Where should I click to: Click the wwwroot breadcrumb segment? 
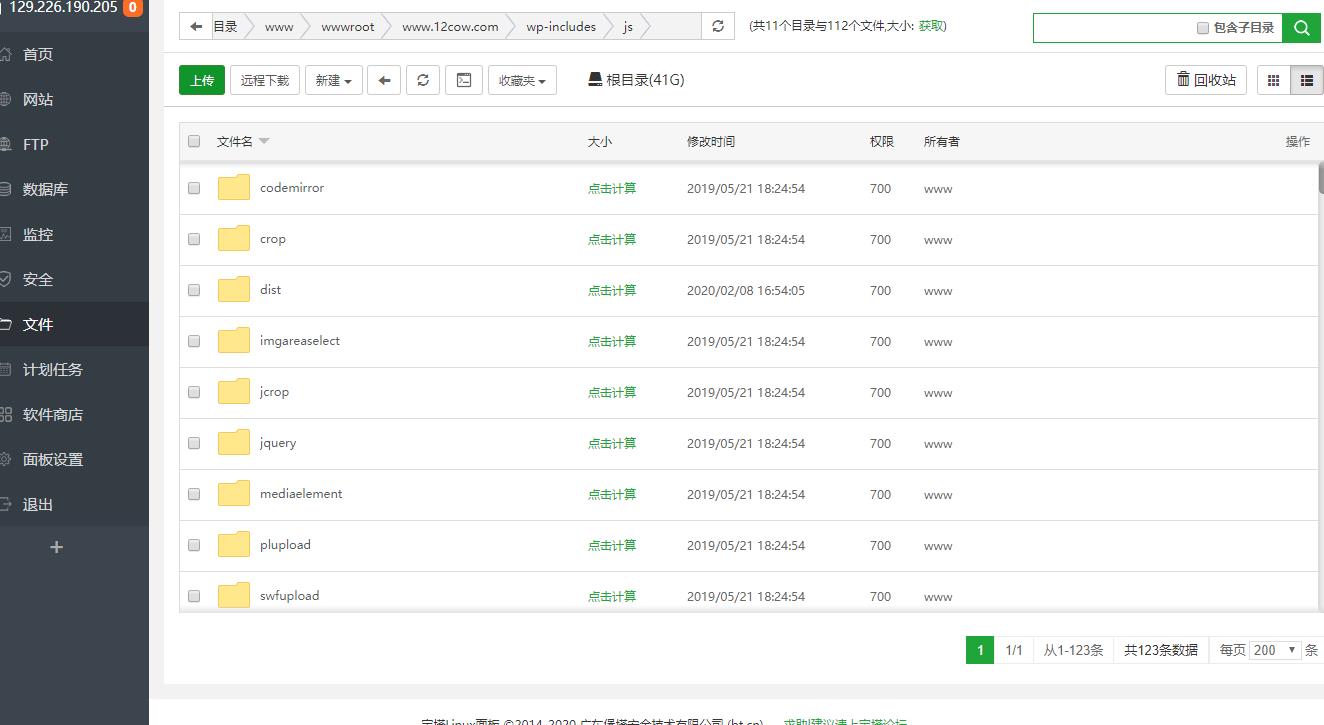click(348, 27)
